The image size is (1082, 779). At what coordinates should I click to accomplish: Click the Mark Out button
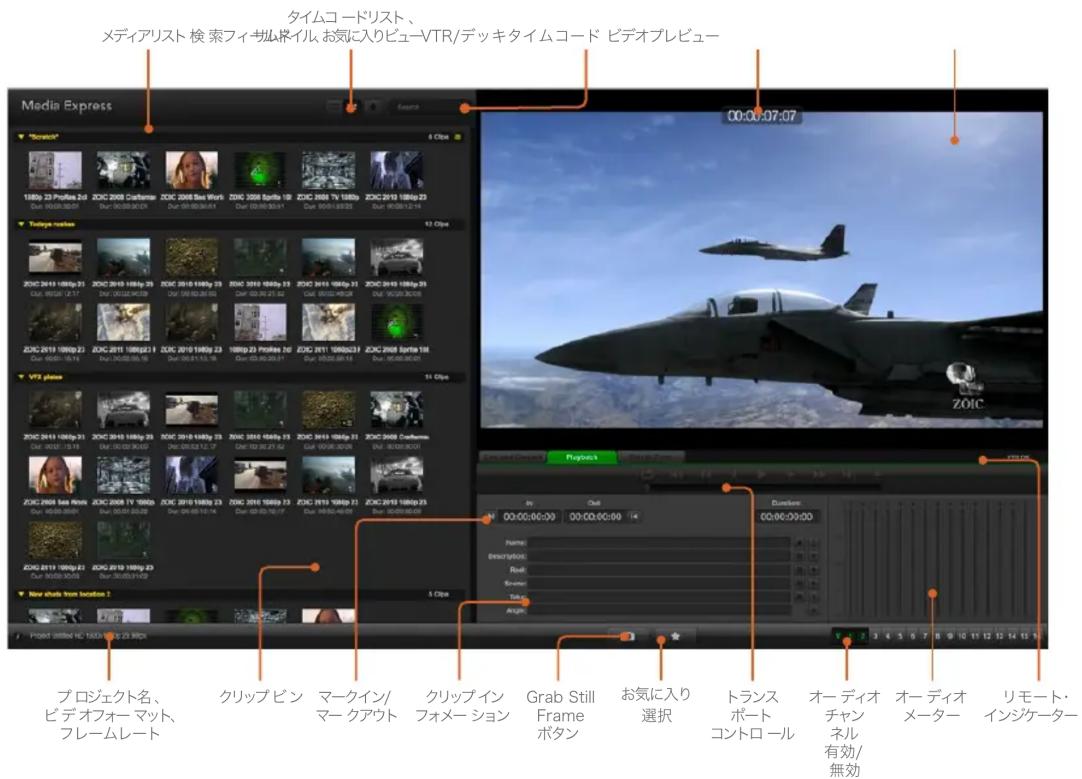pos(634,516)
